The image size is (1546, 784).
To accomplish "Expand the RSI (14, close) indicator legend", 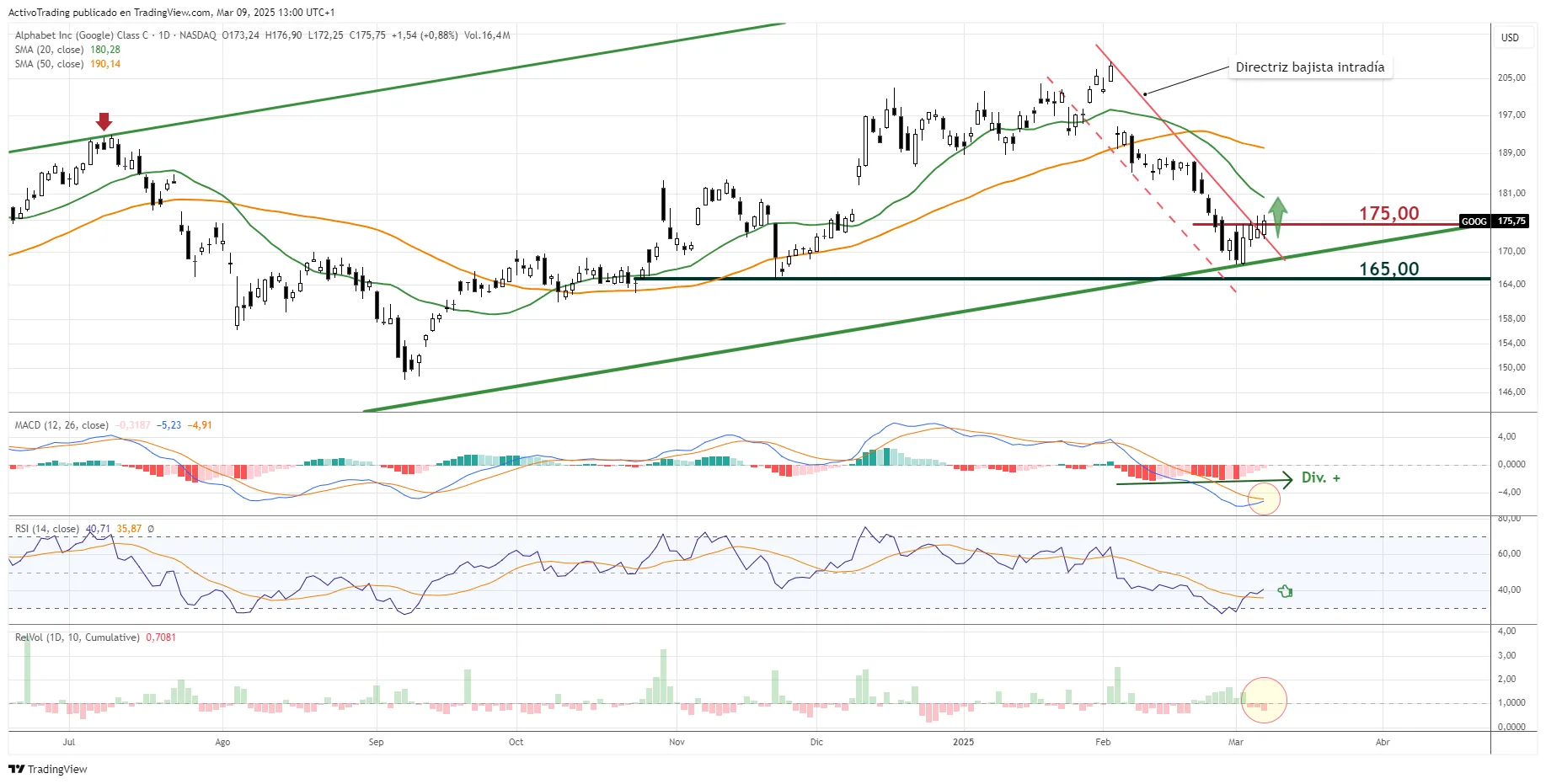I will click(x=47, y=529).
